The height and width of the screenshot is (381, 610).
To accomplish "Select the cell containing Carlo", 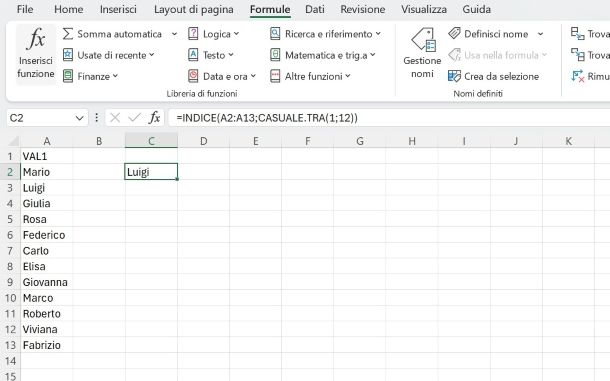I will [47, 251].
